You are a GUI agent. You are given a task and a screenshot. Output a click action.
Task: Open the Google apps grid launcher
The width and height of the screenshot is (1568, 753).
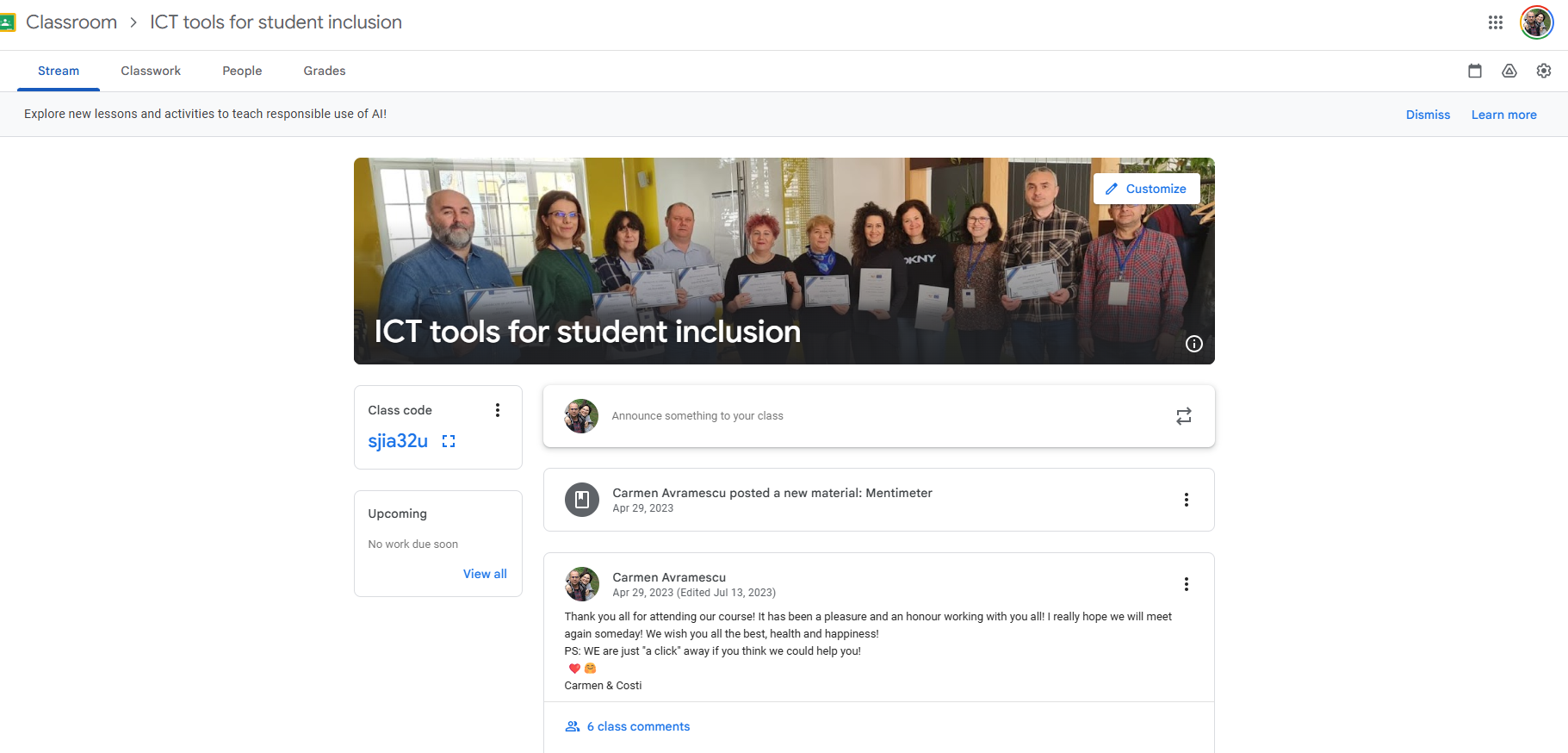pyautogui.click(x=1496, y=22)
